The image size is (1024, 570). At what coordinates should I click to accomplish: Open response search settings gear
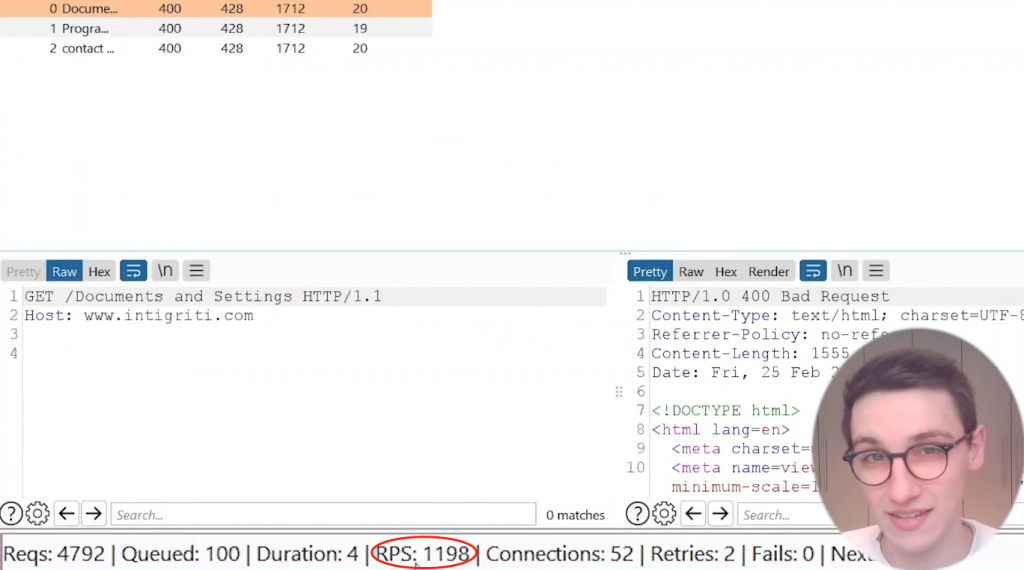pyautogui.click(x=664, y=514)
